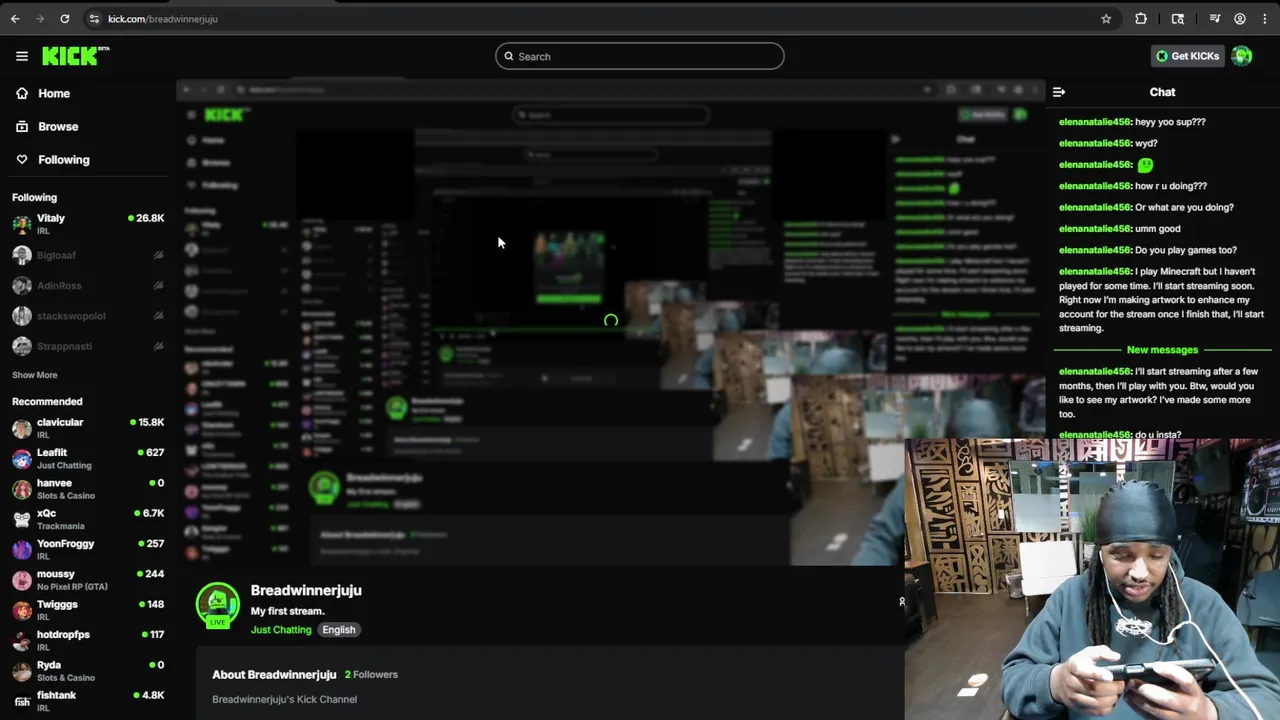
Task: Open Chrome profile icon
Action: click(x=1240, y=19)
